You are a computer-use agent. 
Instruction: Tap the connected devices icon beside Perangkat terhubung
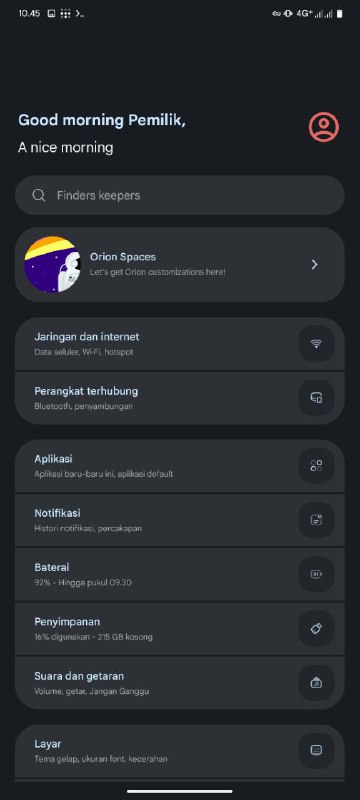click(316, 397)
